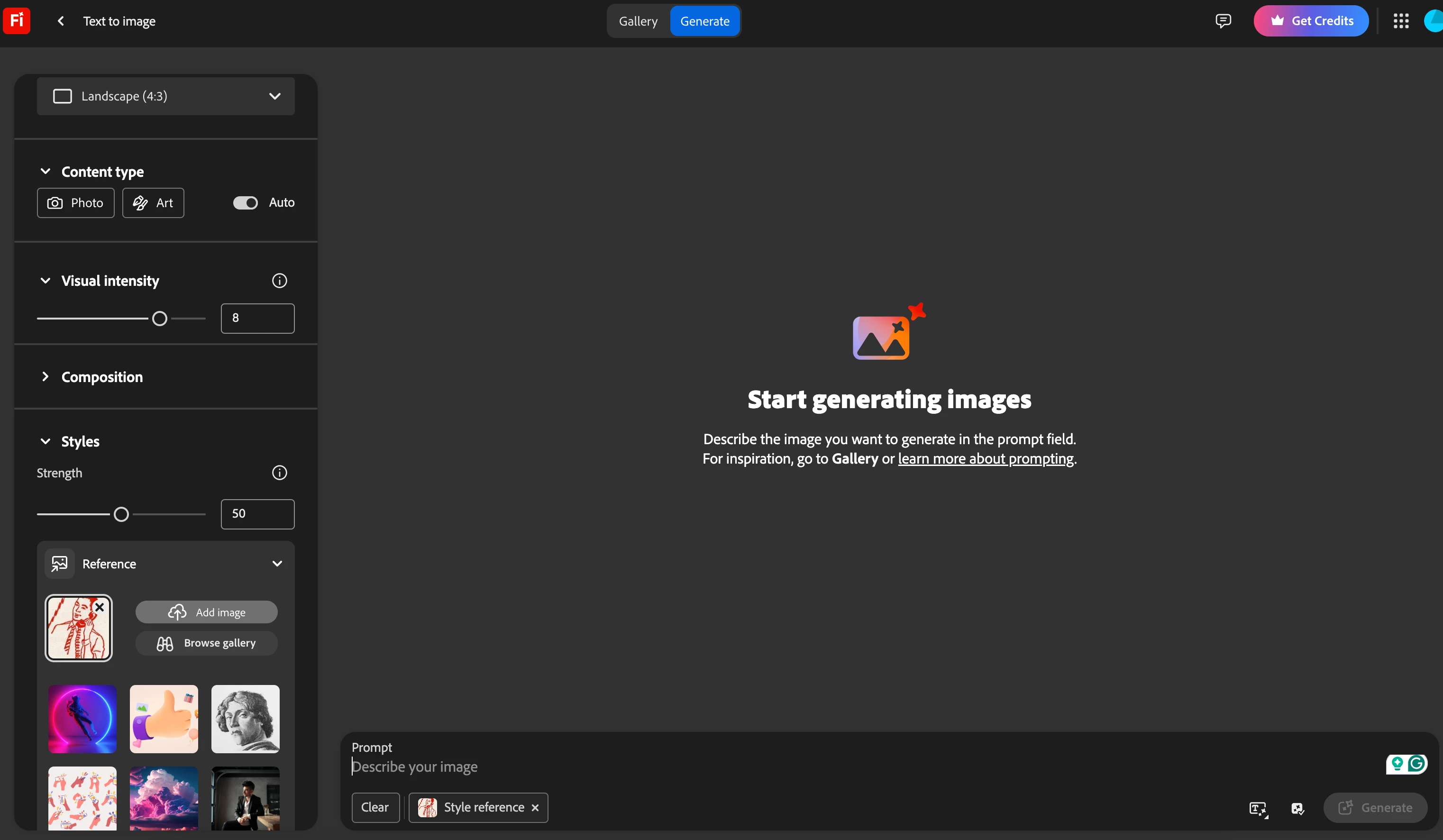Remove the red sketch reference image
The image size is (1443, 840).
coord(100,607)
